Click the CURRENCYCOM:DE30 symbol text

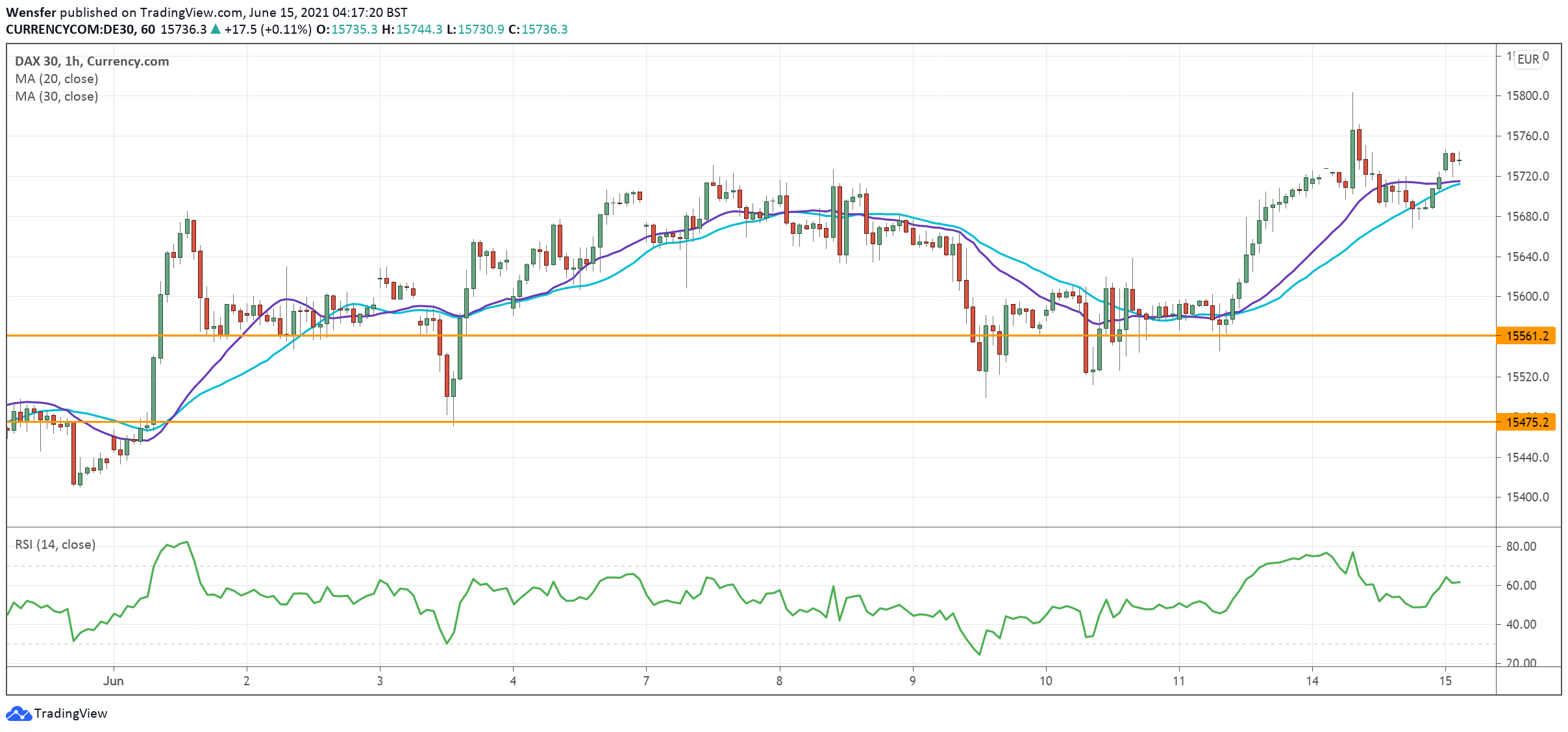pos(70,29)
